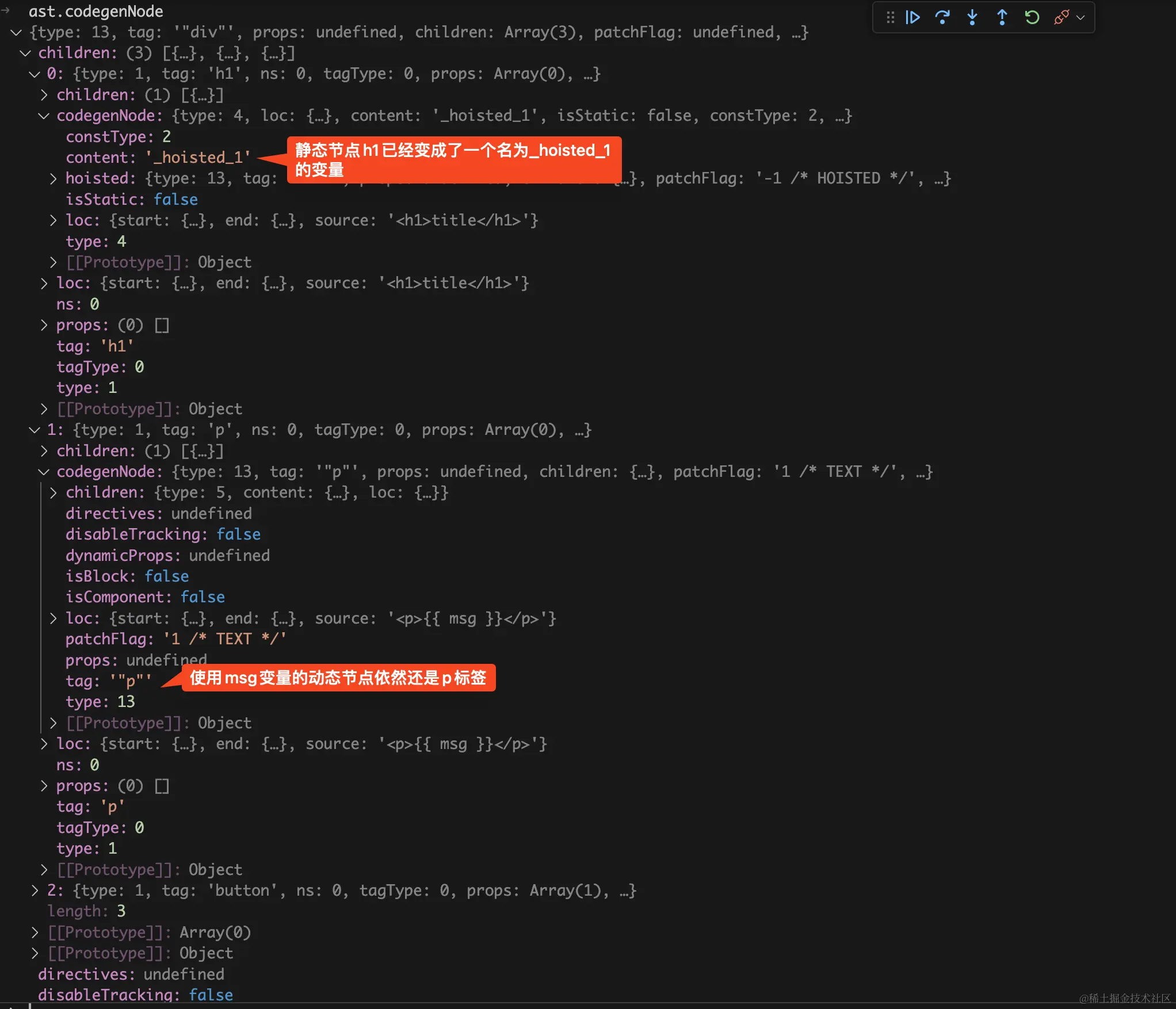The width and height of the screenshot is (1176, 1009).
Task: Collapse the h1 node at index 0
Action: [33, 74]
